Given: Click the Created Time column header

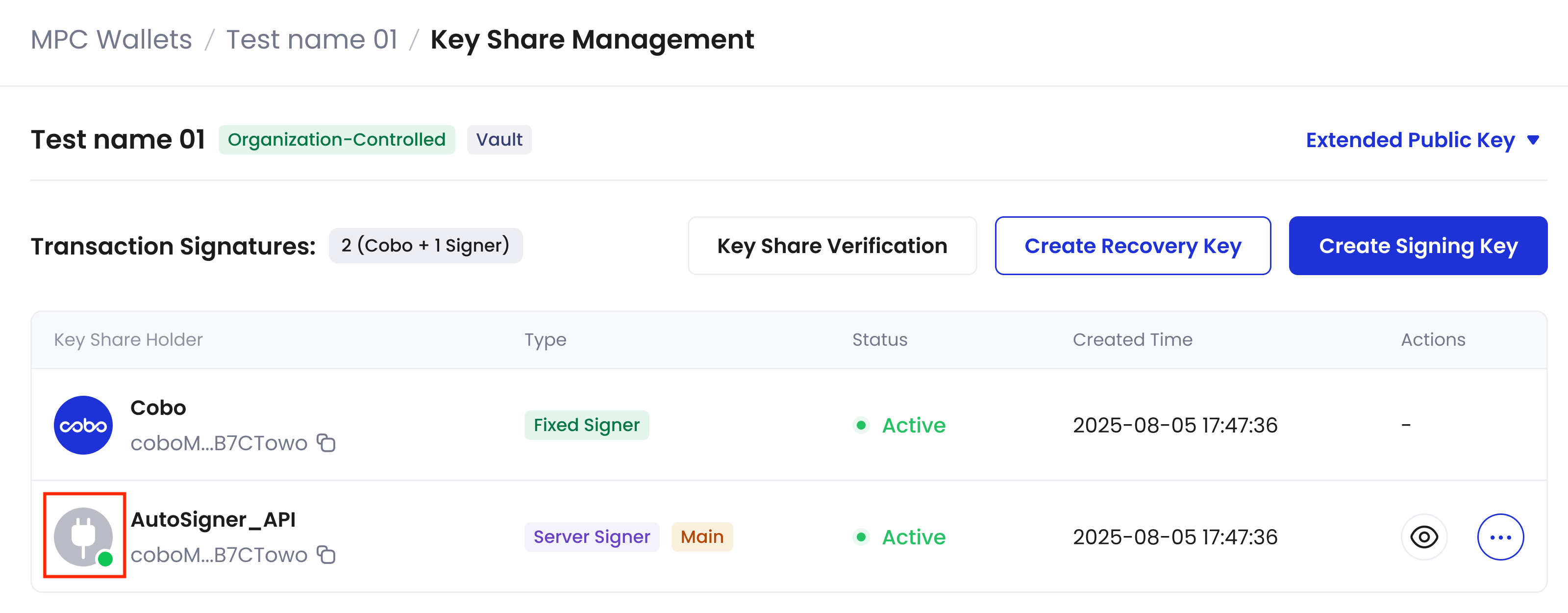Looking at the screenshot, I should [1132, 340].
